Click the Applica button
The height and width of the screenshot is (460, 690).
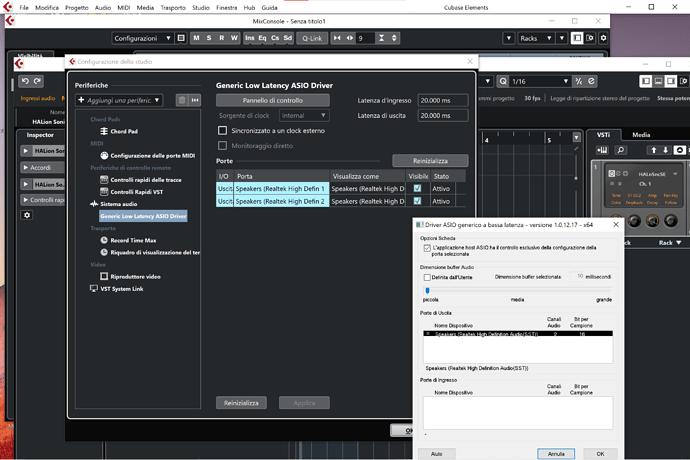(304, 403)
